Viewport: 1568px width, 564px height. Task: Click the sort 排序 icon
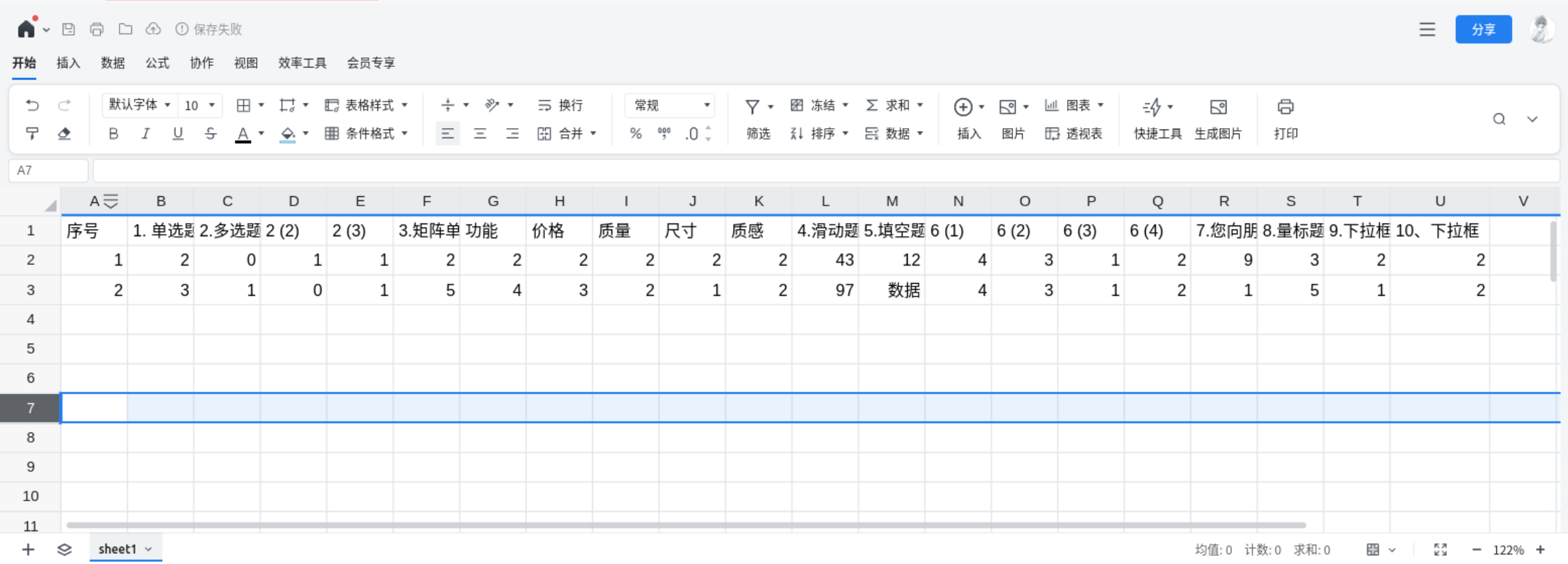pos(796,133)
